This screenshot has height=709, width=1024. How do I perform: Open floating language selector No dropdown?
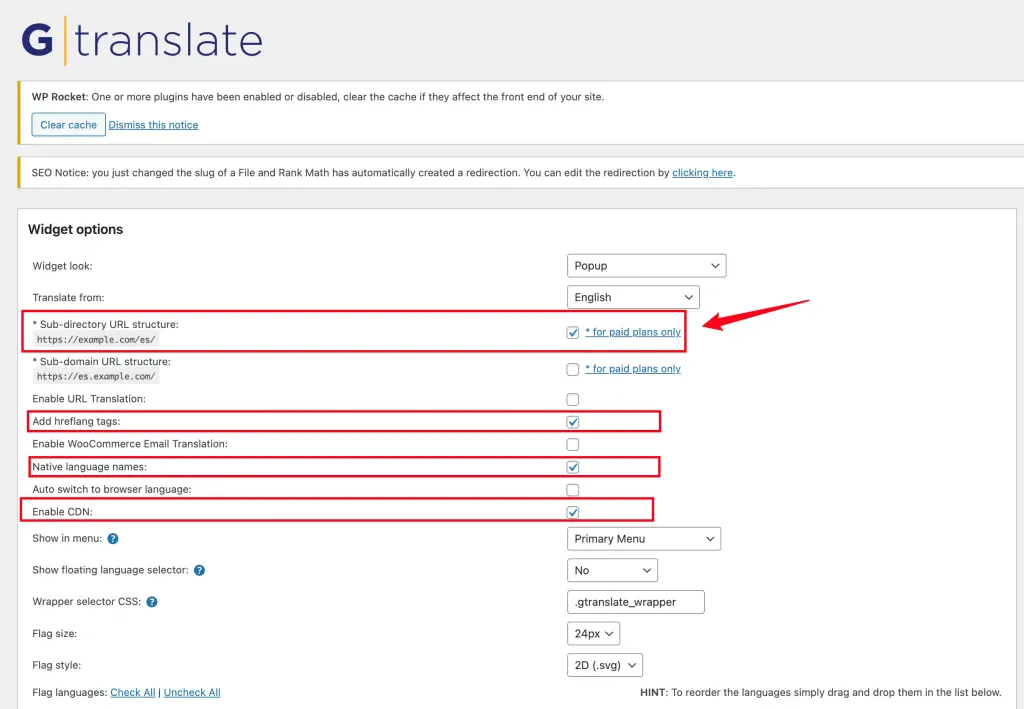pos(612,570)
